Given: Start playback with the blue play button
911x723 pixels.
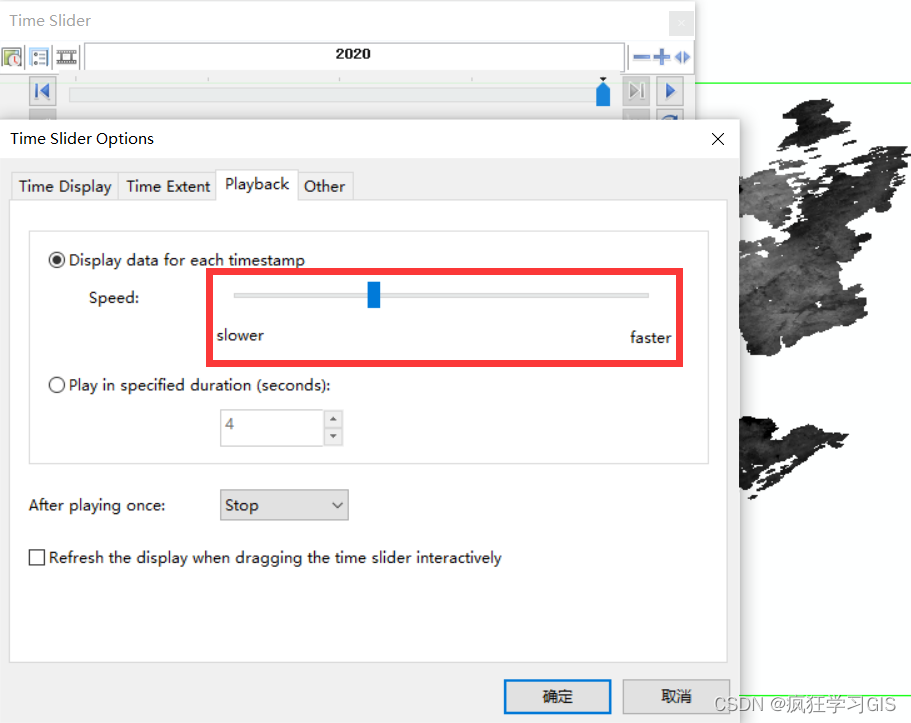Looking at the screenshot, I should point(670,91).
